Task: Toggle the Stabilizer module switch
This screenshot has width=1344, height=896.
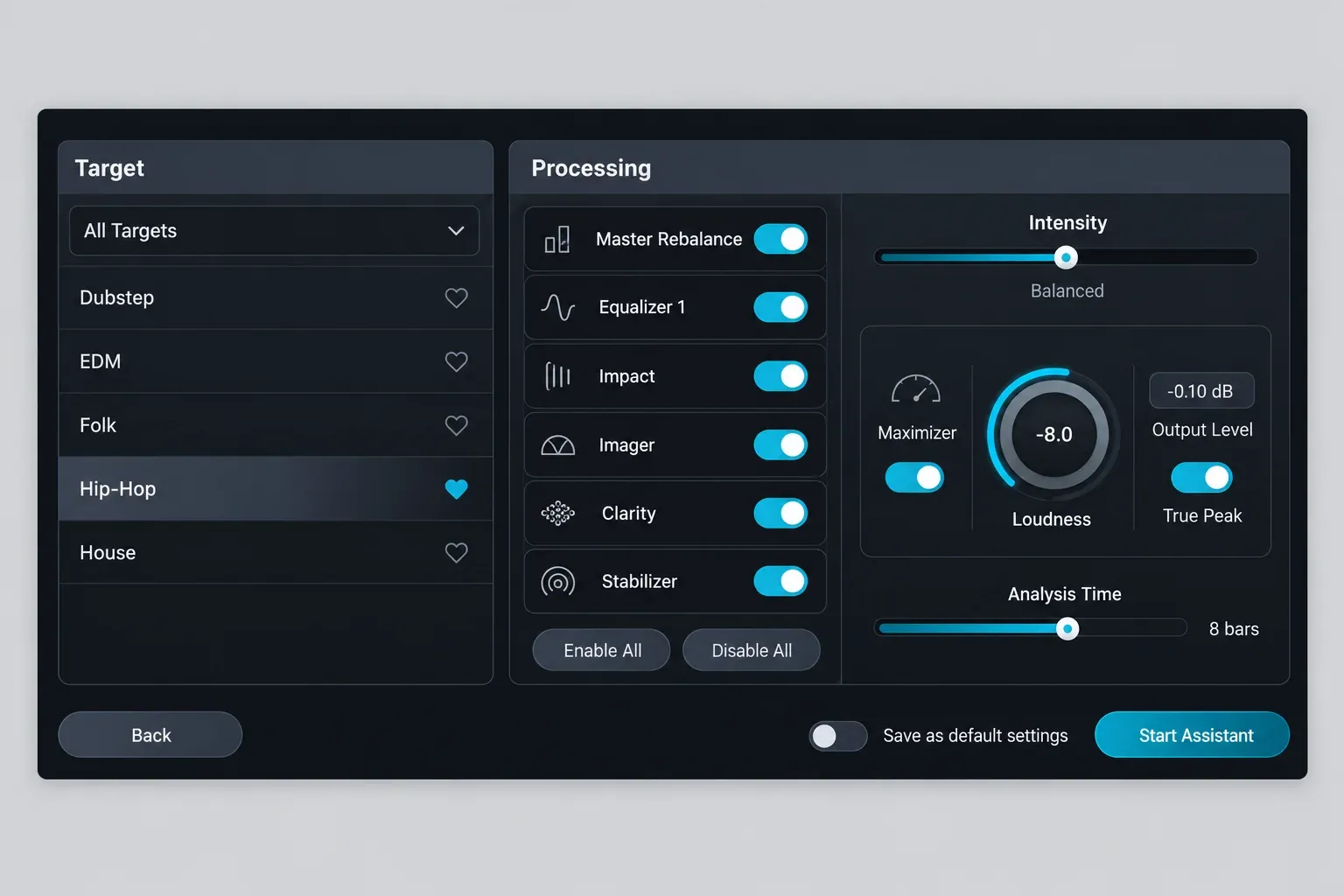Action: [780, 581]
